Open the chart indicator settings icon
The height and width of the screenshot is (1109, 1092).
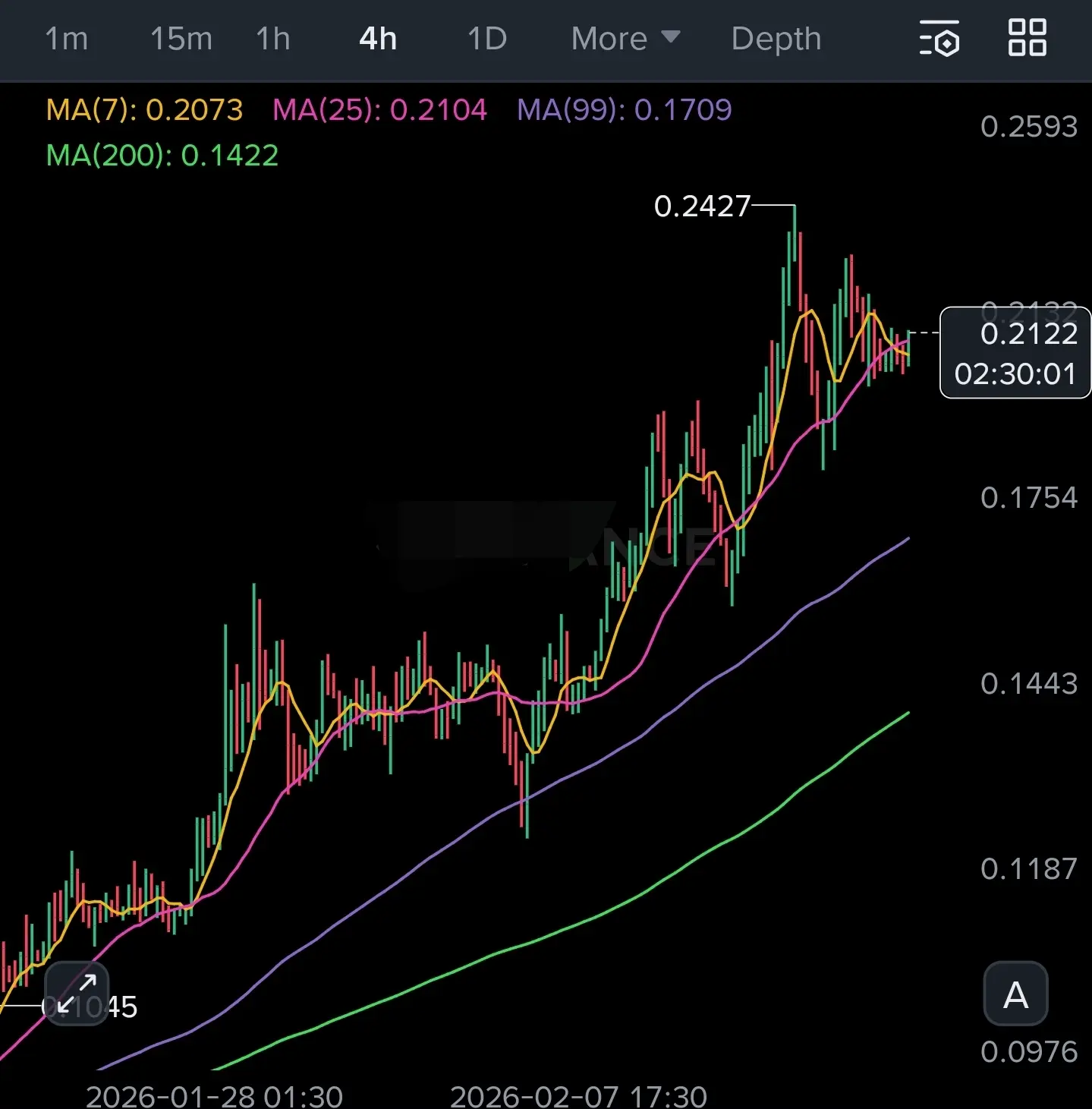click(939, 39)
